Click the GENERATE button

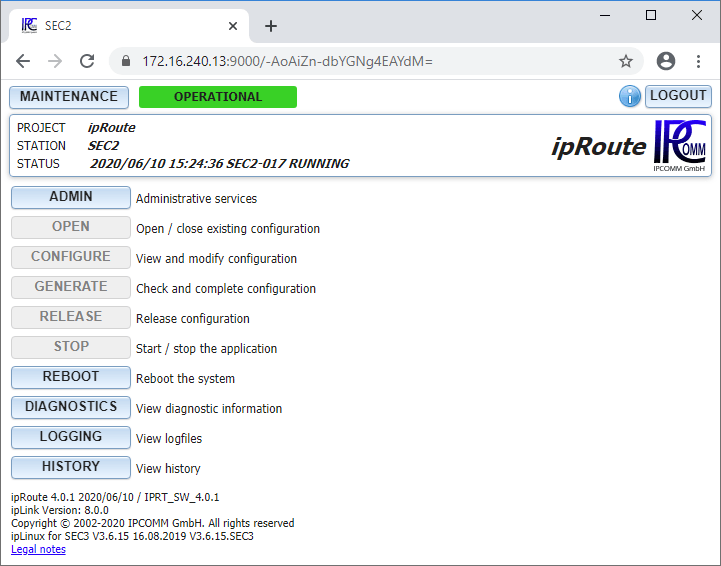click(x=71, y=287)
